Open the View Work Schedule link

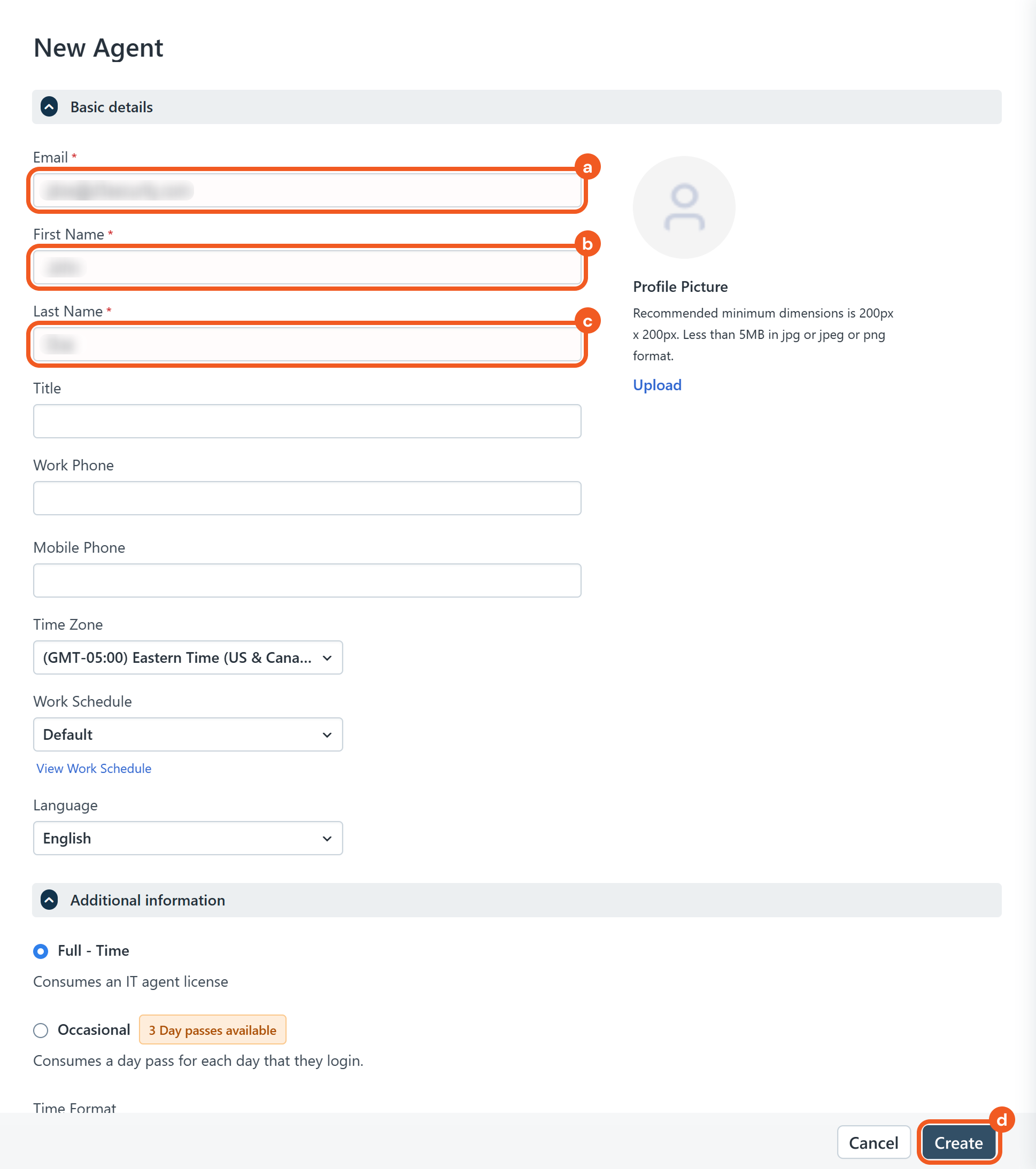pyautogui.click(x=94, y=769)
